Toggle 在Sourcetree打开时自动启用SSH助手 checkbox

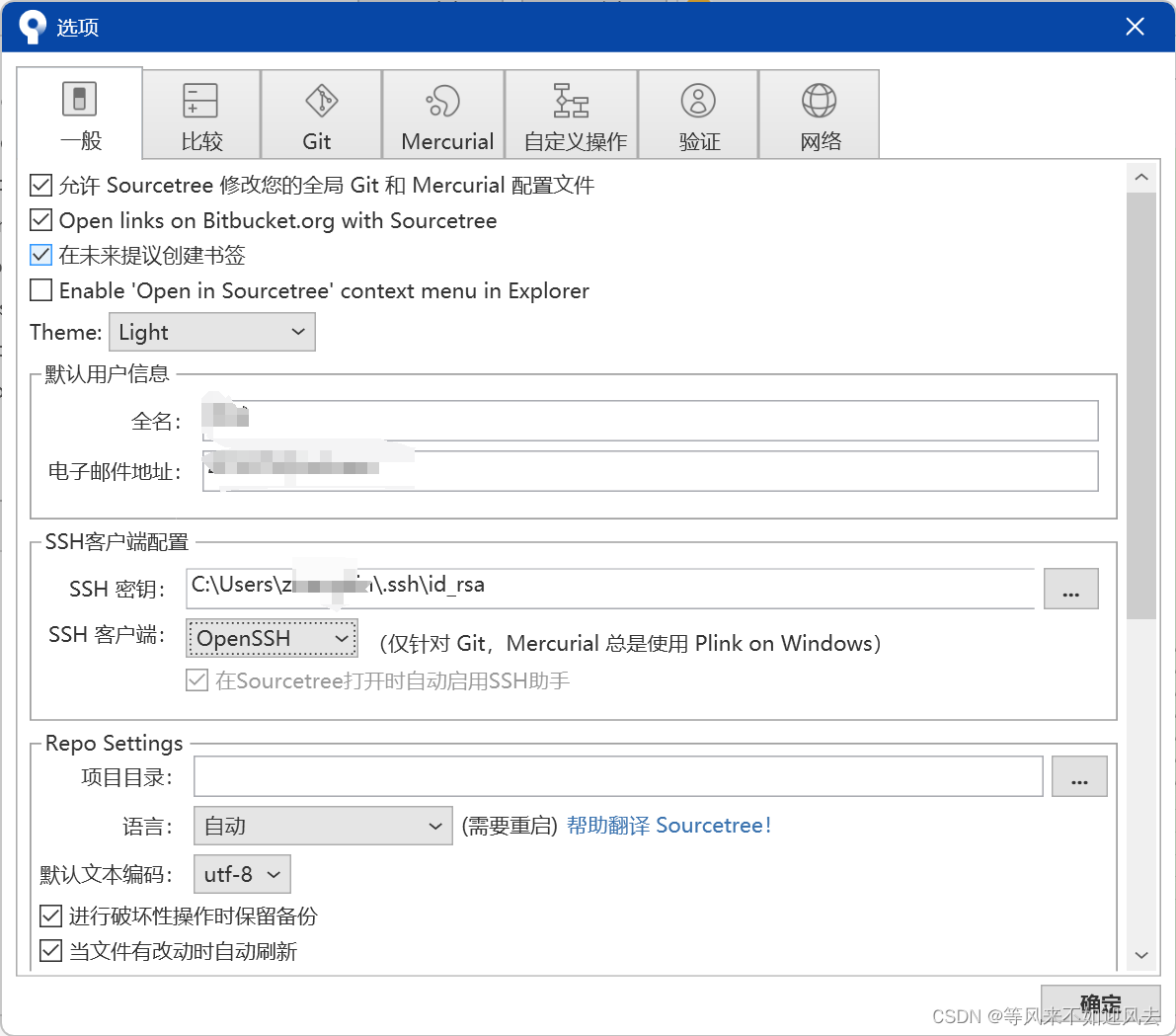(x=196, y=680)
